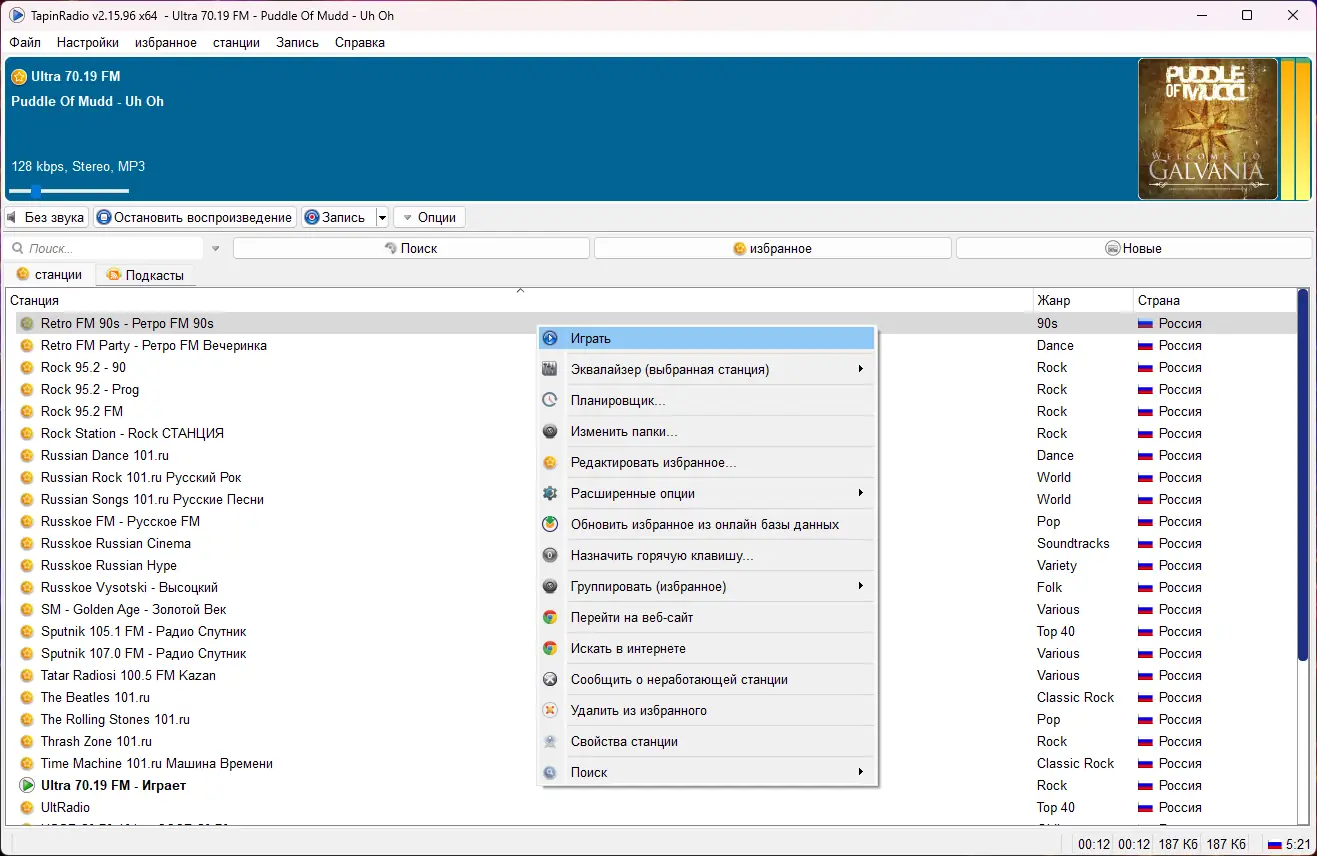Choose Играть in the context menu
Viewport: 1317px width, 856px height.
707,339
